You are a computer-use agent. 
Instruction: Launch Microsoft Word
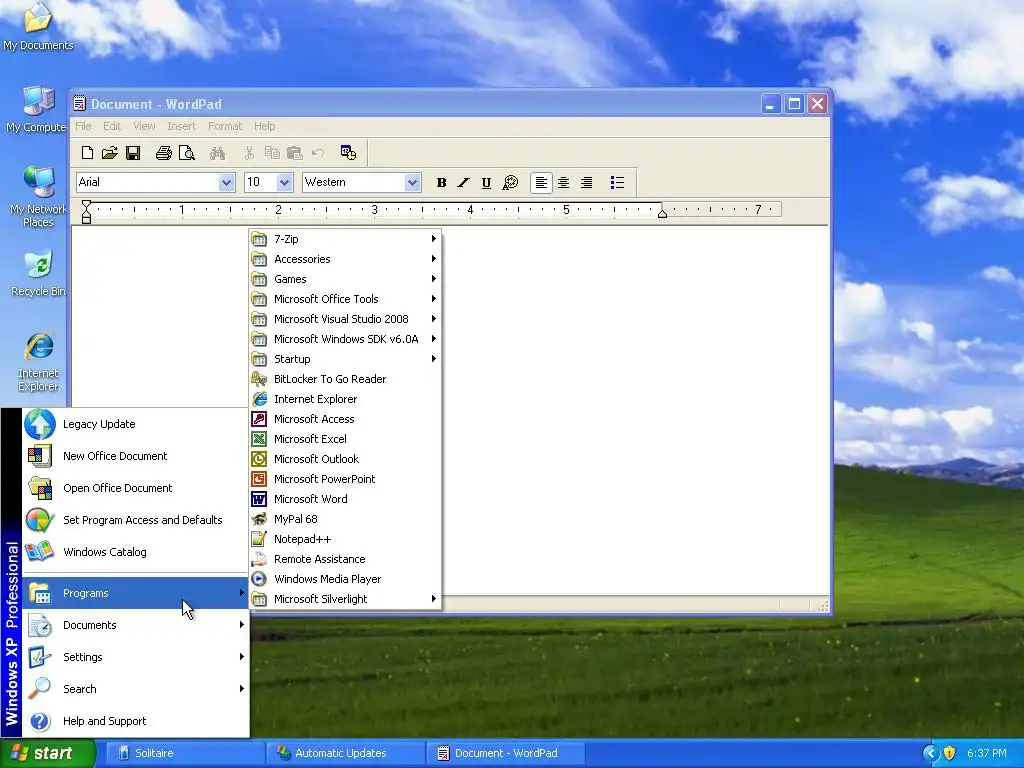(x=345, y=499)
